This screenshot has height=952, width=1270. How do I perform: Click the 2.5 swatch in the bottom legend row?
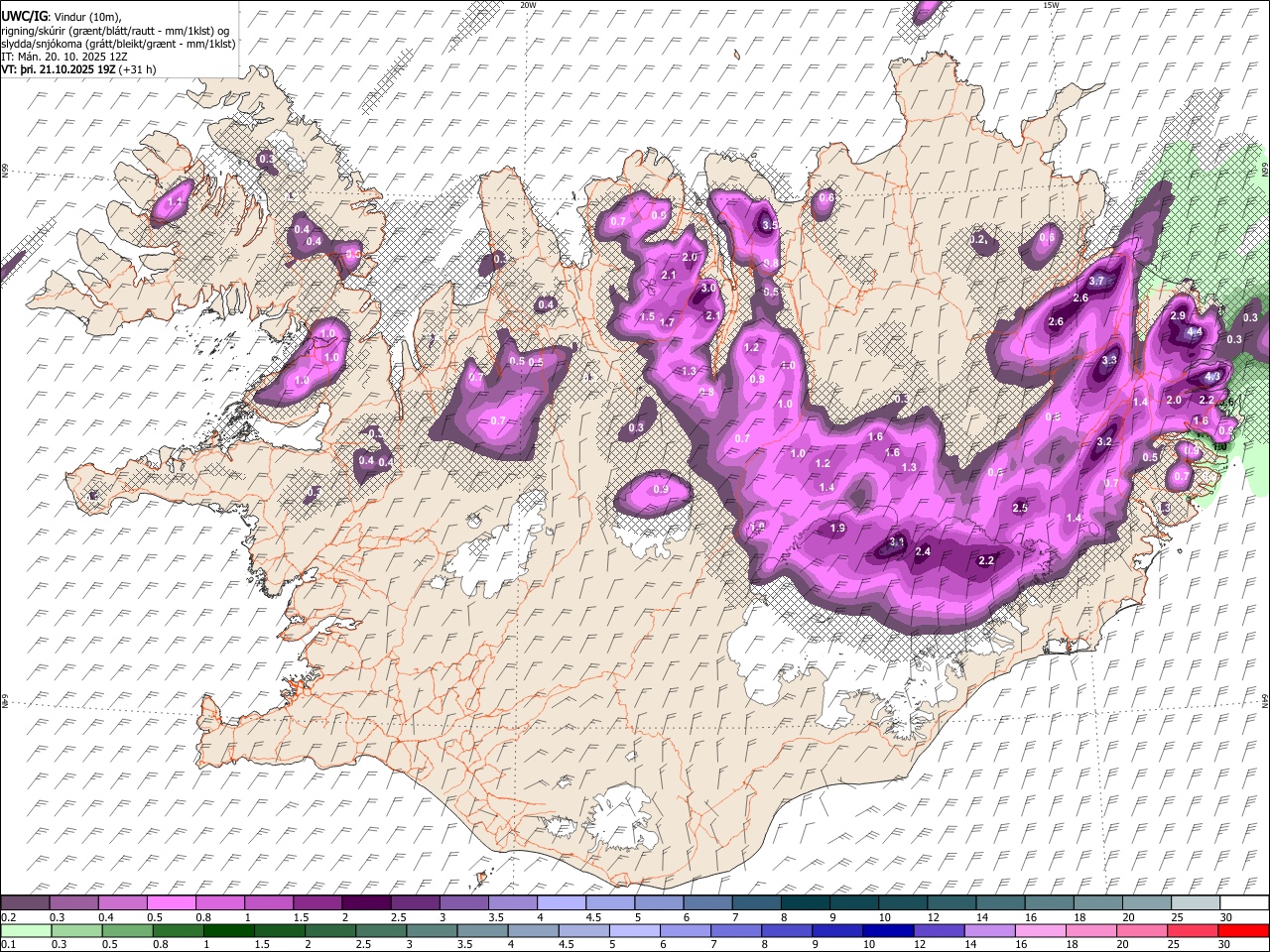tap(380, 930)
